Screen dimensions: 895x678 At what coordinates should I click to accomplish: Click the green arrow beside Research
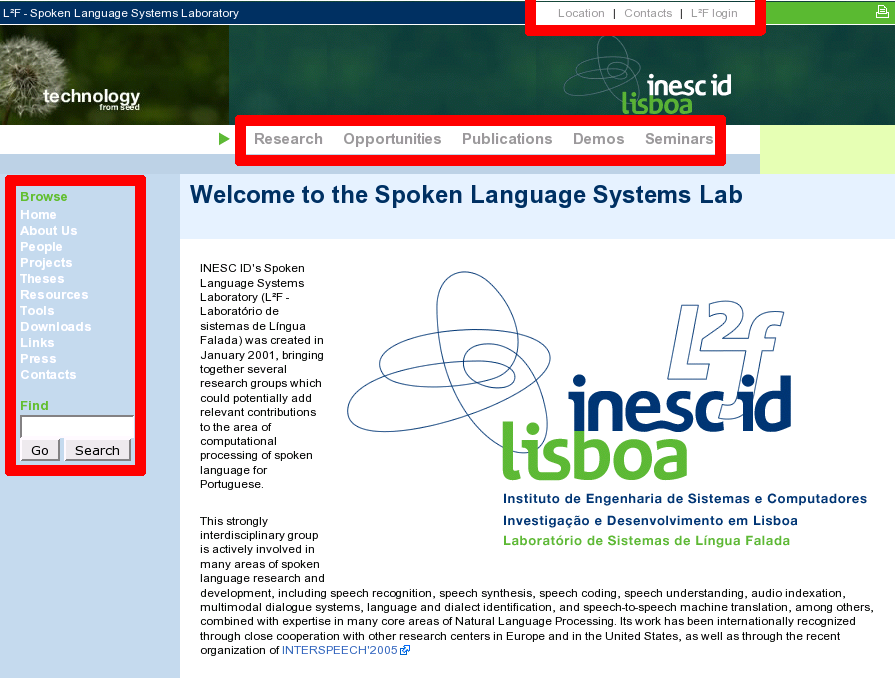[x=224, y=139]
